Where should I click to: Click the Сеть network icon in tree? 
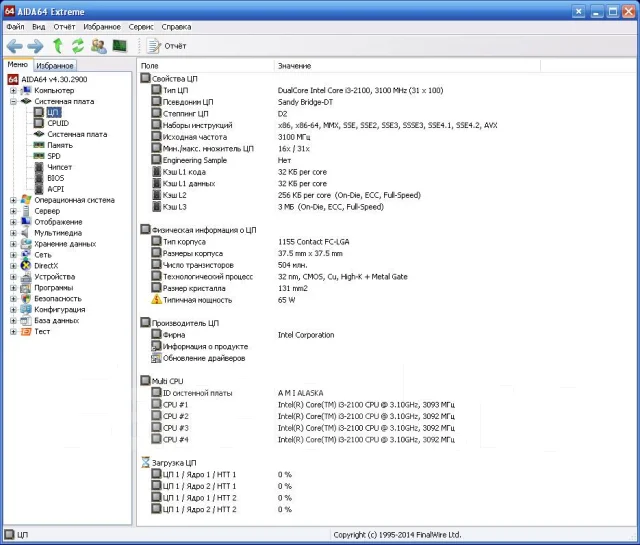coord(26,255)
